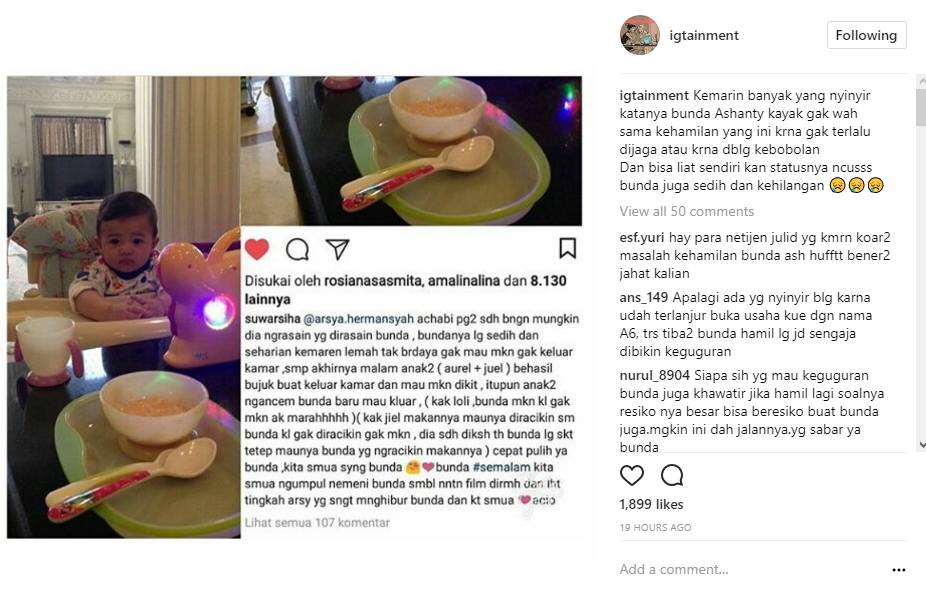Click red heart icon inside embedded post
The height and width of the screenshot is (593, 926).
click(x=257, y=249)
